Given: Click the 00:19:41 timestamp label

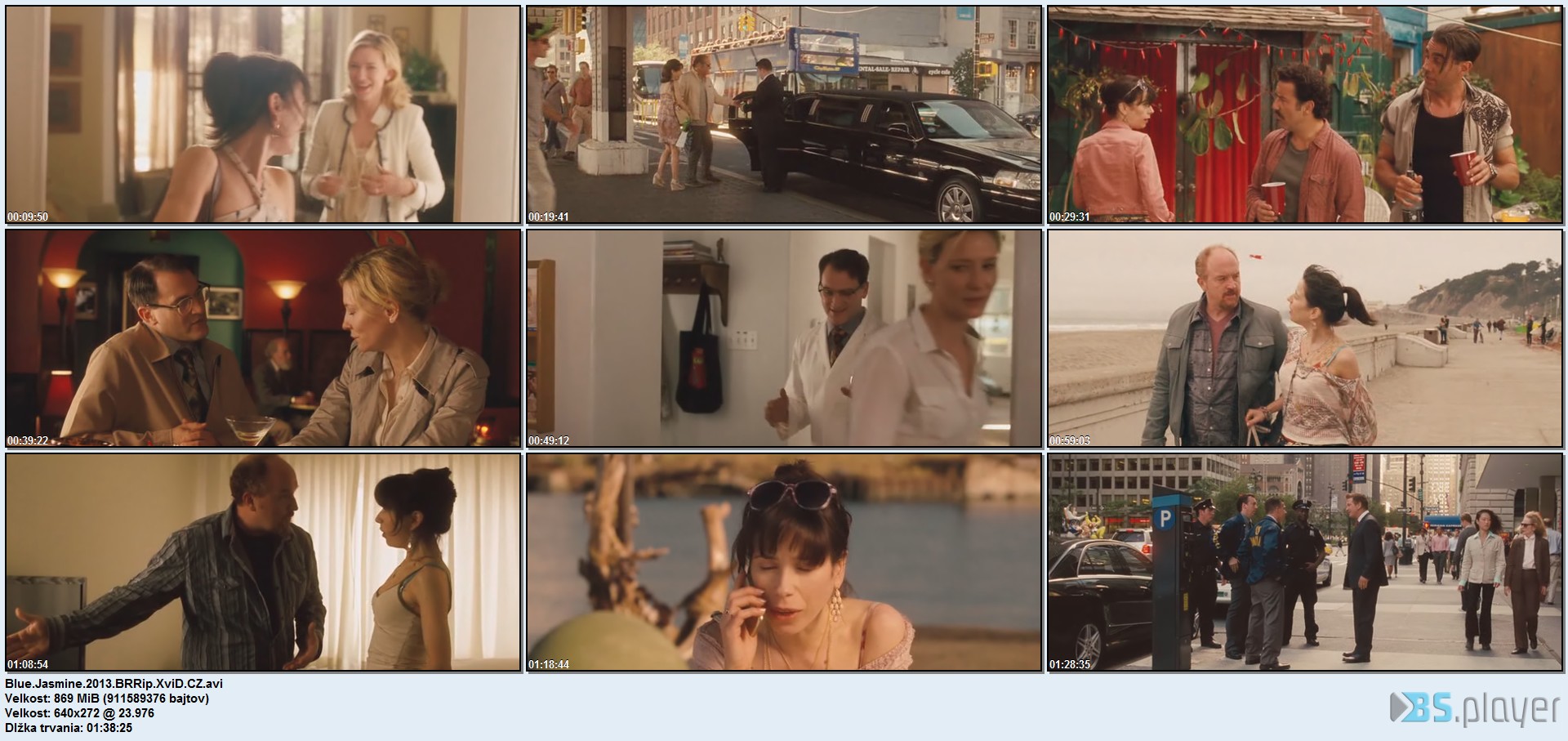Looking at the screenshot, I should point(549,217).
